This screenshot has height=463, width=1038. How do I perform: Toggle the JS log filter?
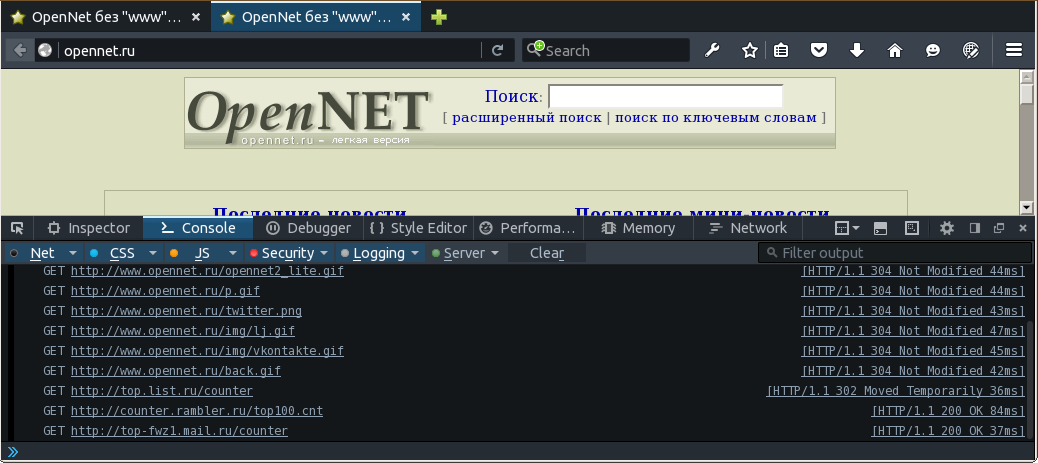click(202, 253)
